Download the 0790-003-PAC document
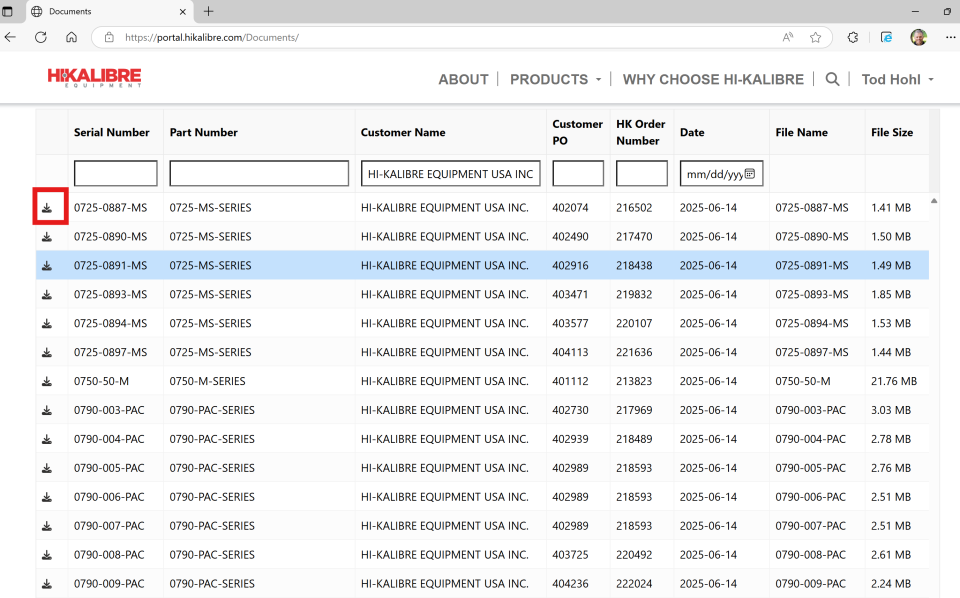 (47, 410)
